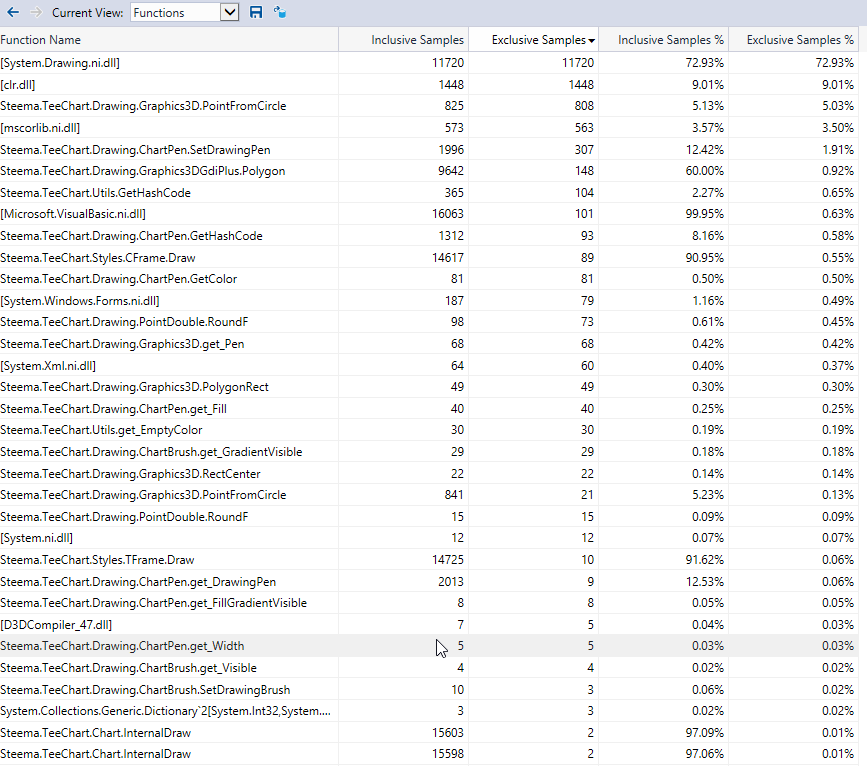This screenshot has width=867, height=766.
Task: Select the Graphics3D.RectCenter function row
Action: pos(429,474)
